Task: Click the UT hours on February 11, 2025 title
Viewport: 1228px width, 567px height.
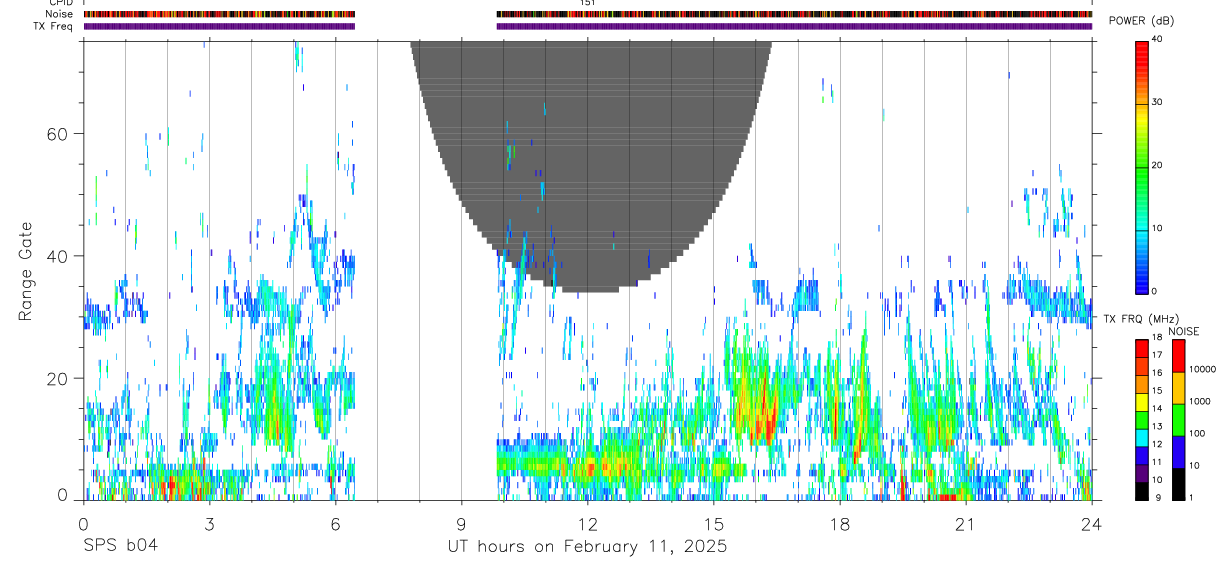Action: click(587, 547)
